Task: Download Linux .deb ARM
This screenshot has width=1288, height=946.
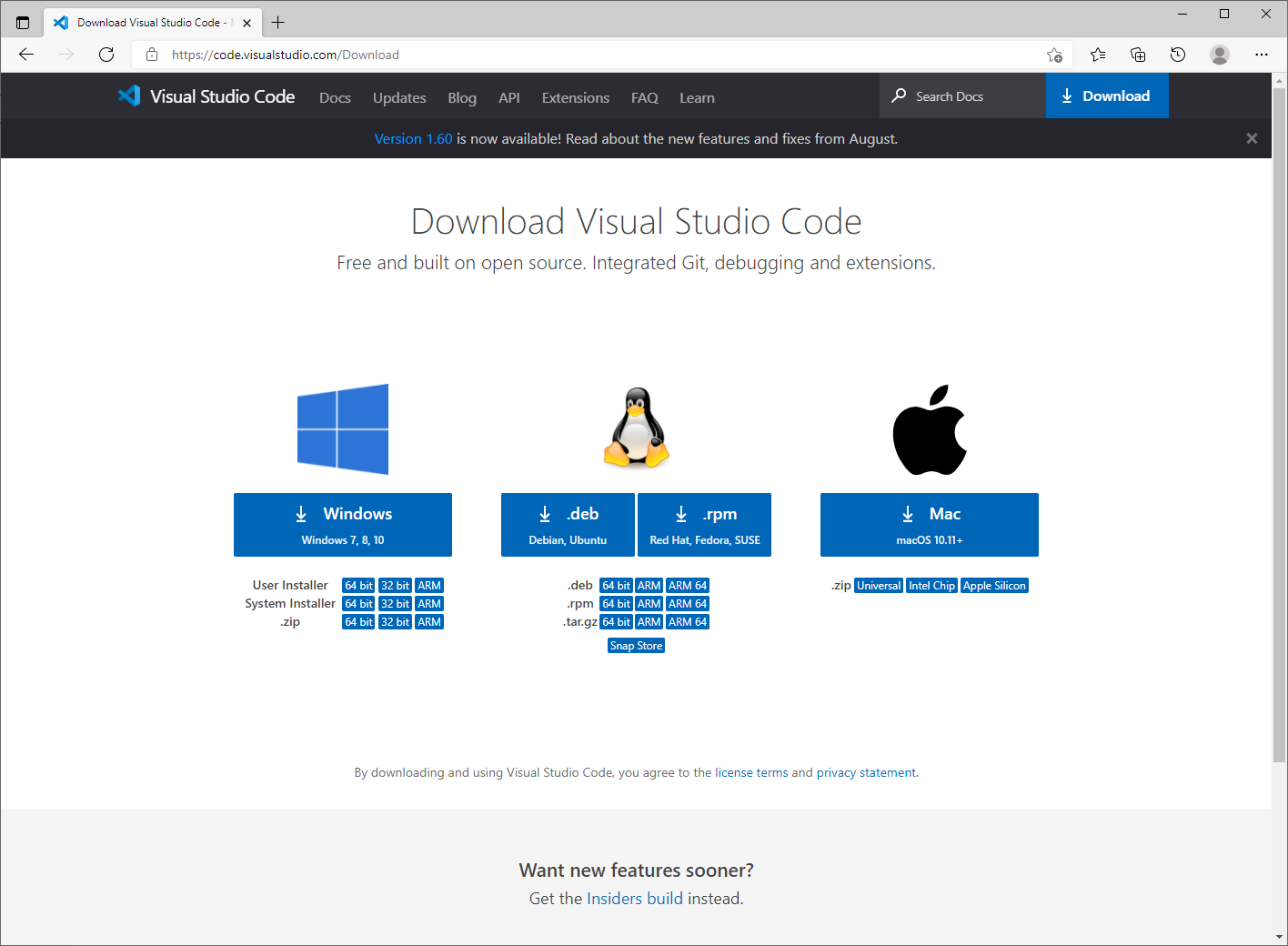Action: [649, 586]
